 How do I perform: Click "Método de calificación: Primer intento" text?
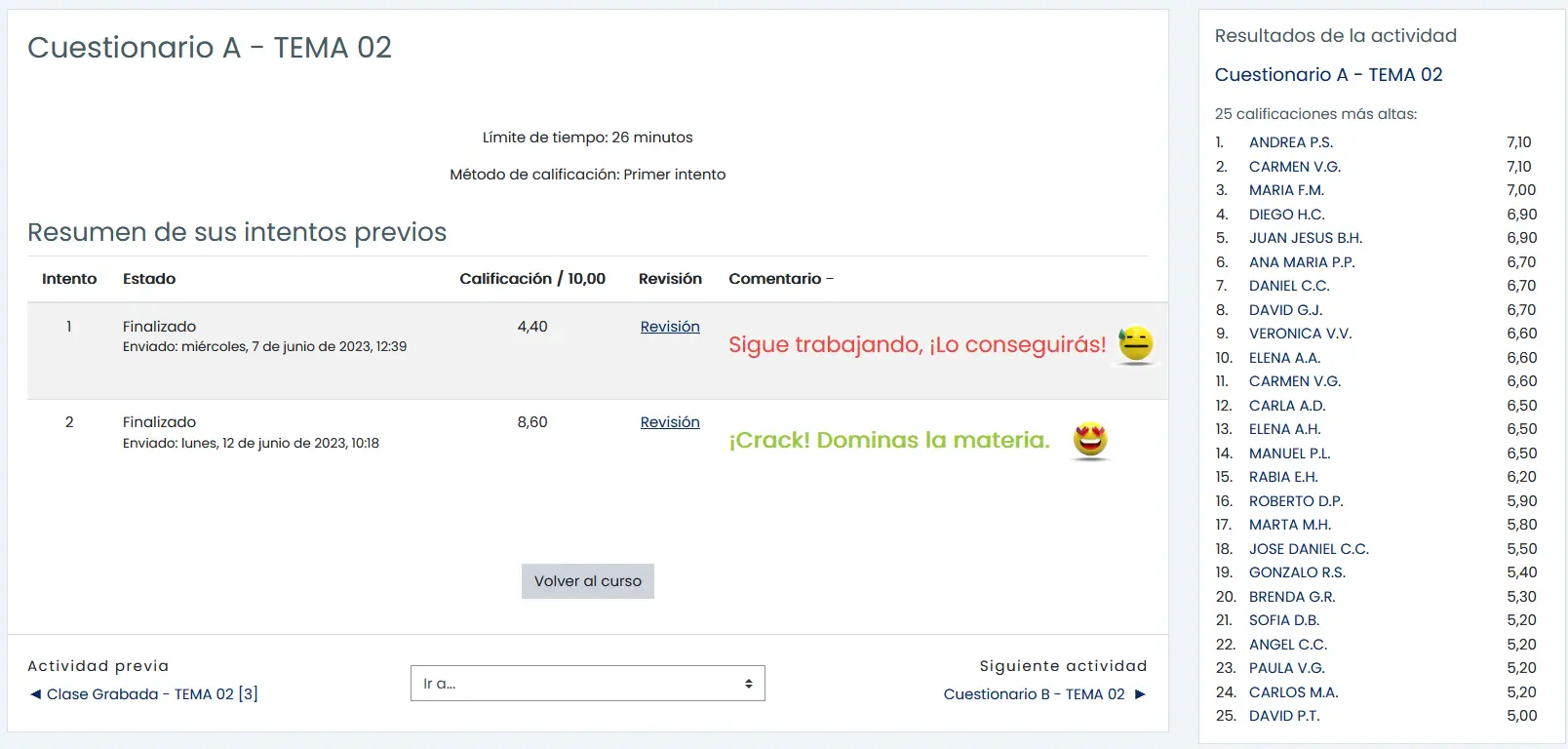[x=587, y=175]
